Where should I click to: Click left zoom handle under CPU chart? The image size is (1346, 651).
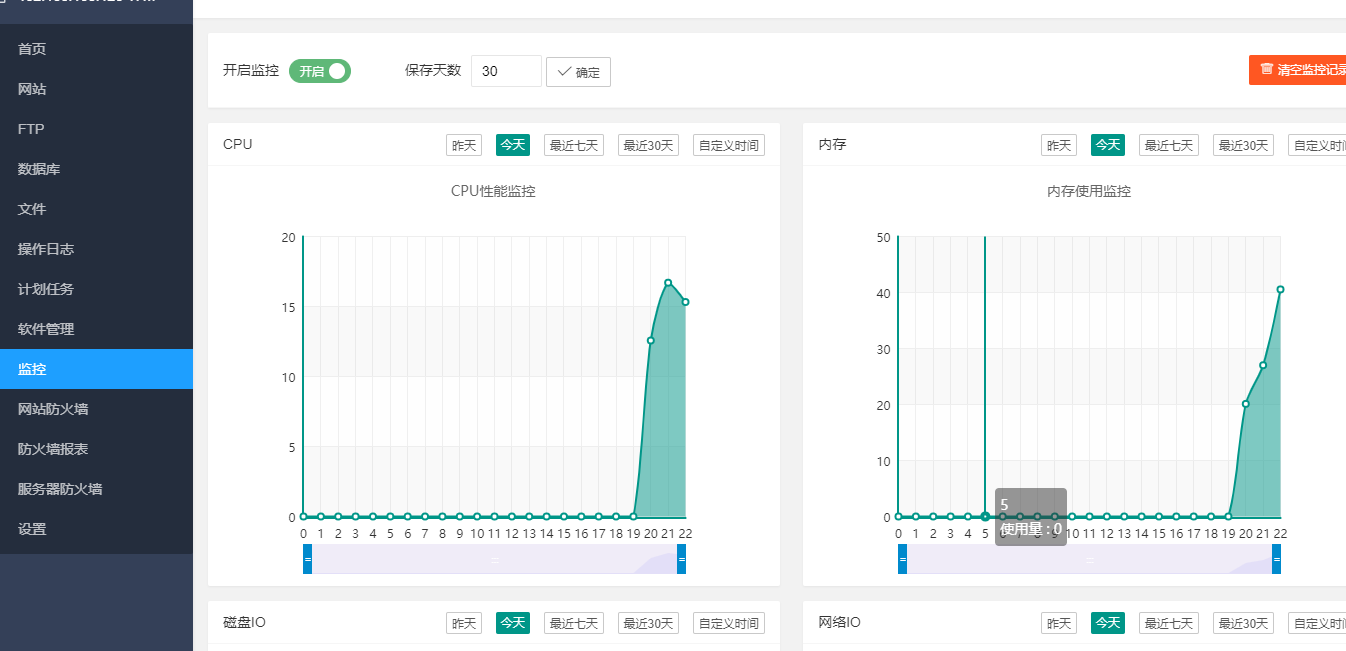coord(308,559)
